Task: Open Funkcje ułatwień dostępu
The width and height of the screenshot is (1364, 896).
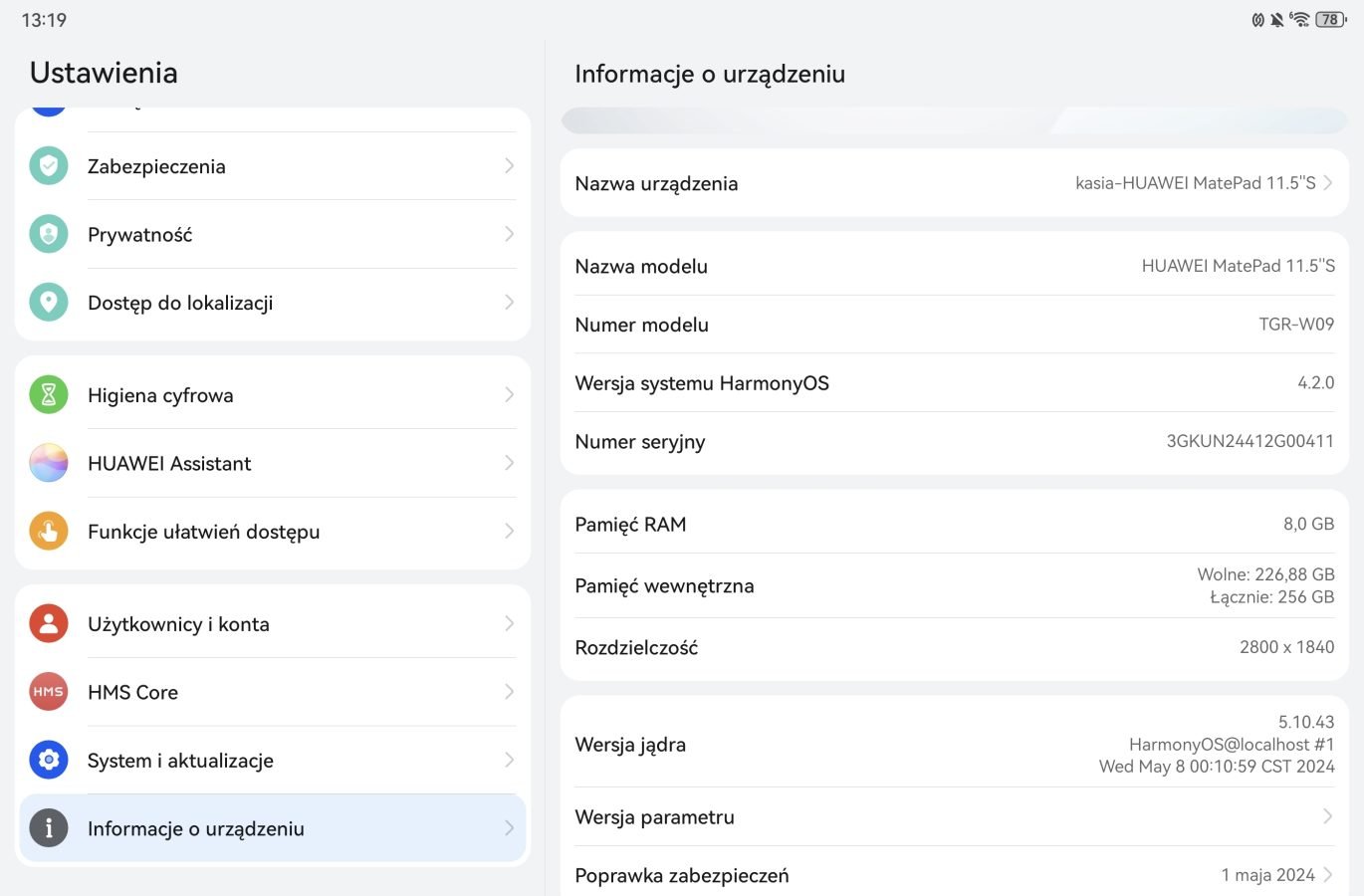Action: pyautogui.click(x=273, y=532)
